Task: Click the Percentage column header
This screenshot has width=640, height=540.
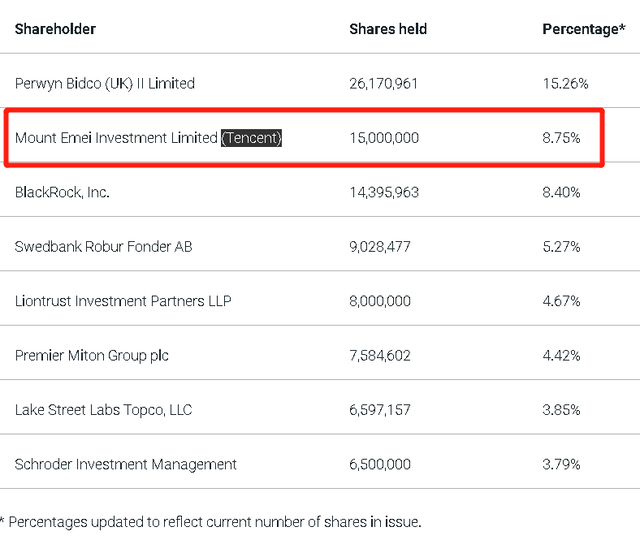Action: point(582,29)
